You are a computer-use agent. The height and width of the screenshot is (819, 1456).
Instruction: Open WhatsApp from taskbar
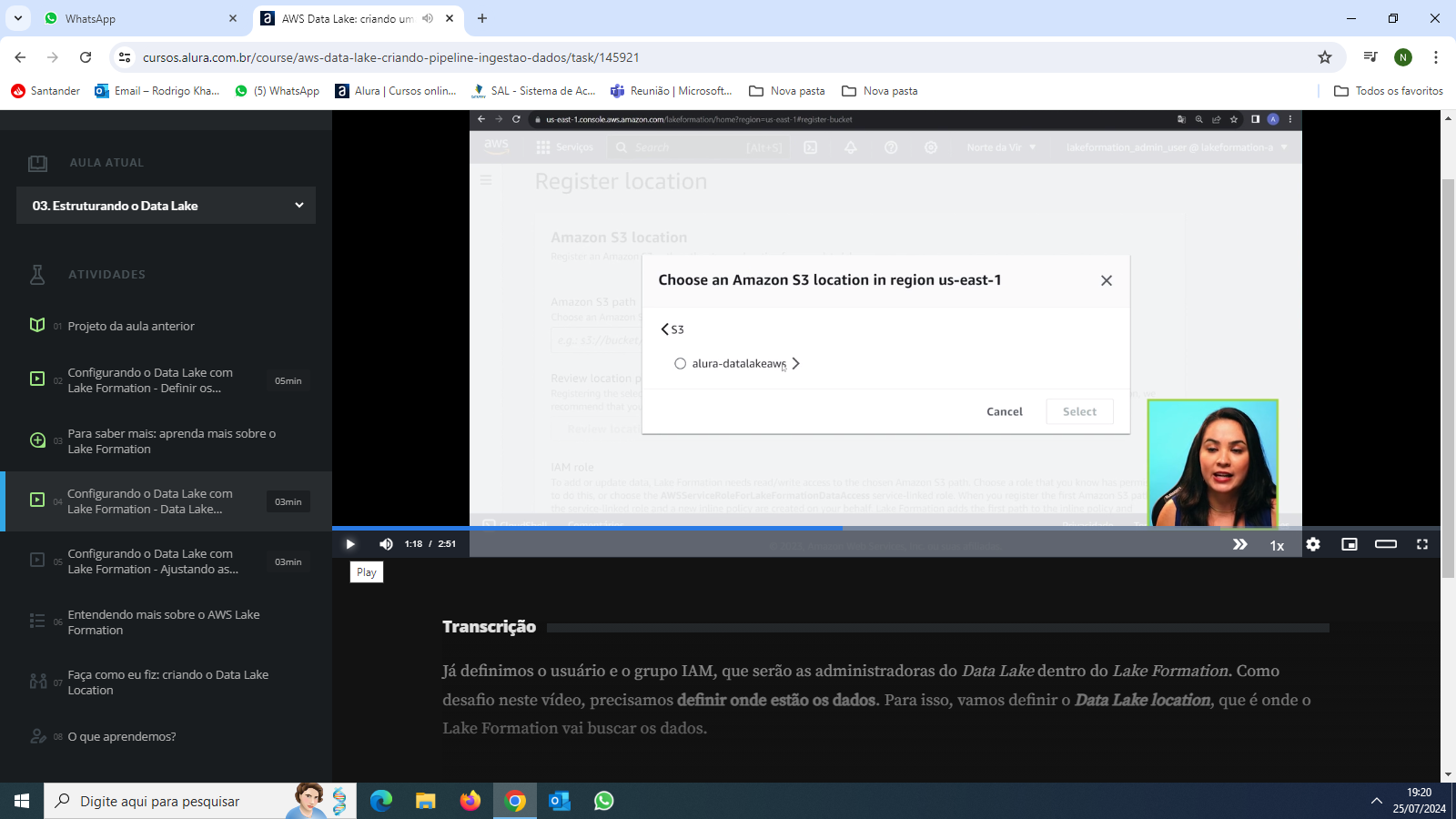[604, 801]
